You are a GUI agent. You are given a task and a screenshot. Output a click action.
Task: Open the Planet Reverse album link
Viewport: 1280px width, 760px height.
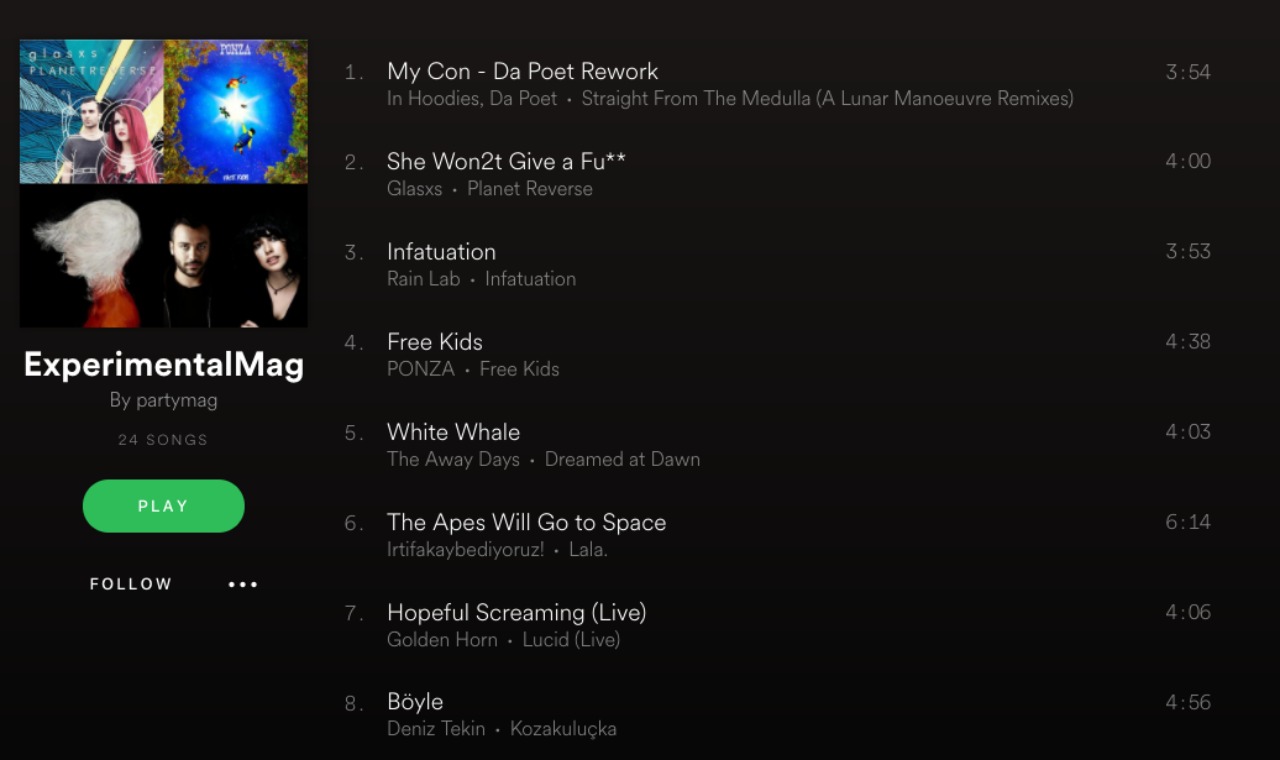[x=530, y=188]
